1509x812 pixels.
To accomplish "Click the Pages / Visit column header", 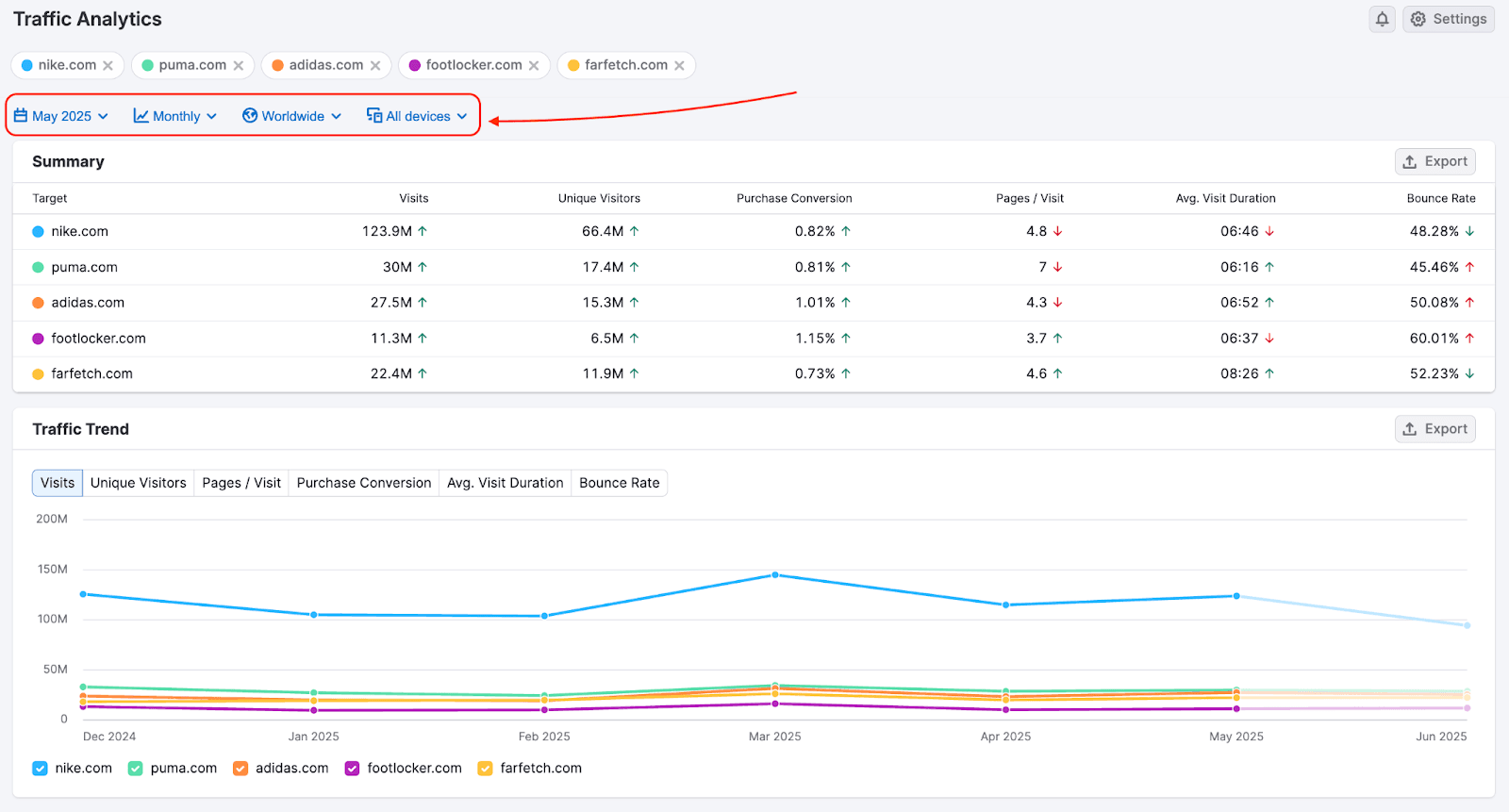I will [1030, 198].
